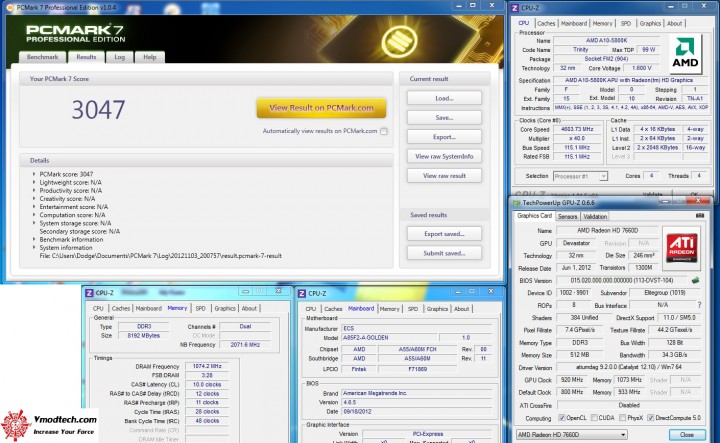The height and width of the screenshot is (443, 720).
Task: Click the motherboard Model A85F2-A GOLDEN field
Action: (x=389, y=337)
